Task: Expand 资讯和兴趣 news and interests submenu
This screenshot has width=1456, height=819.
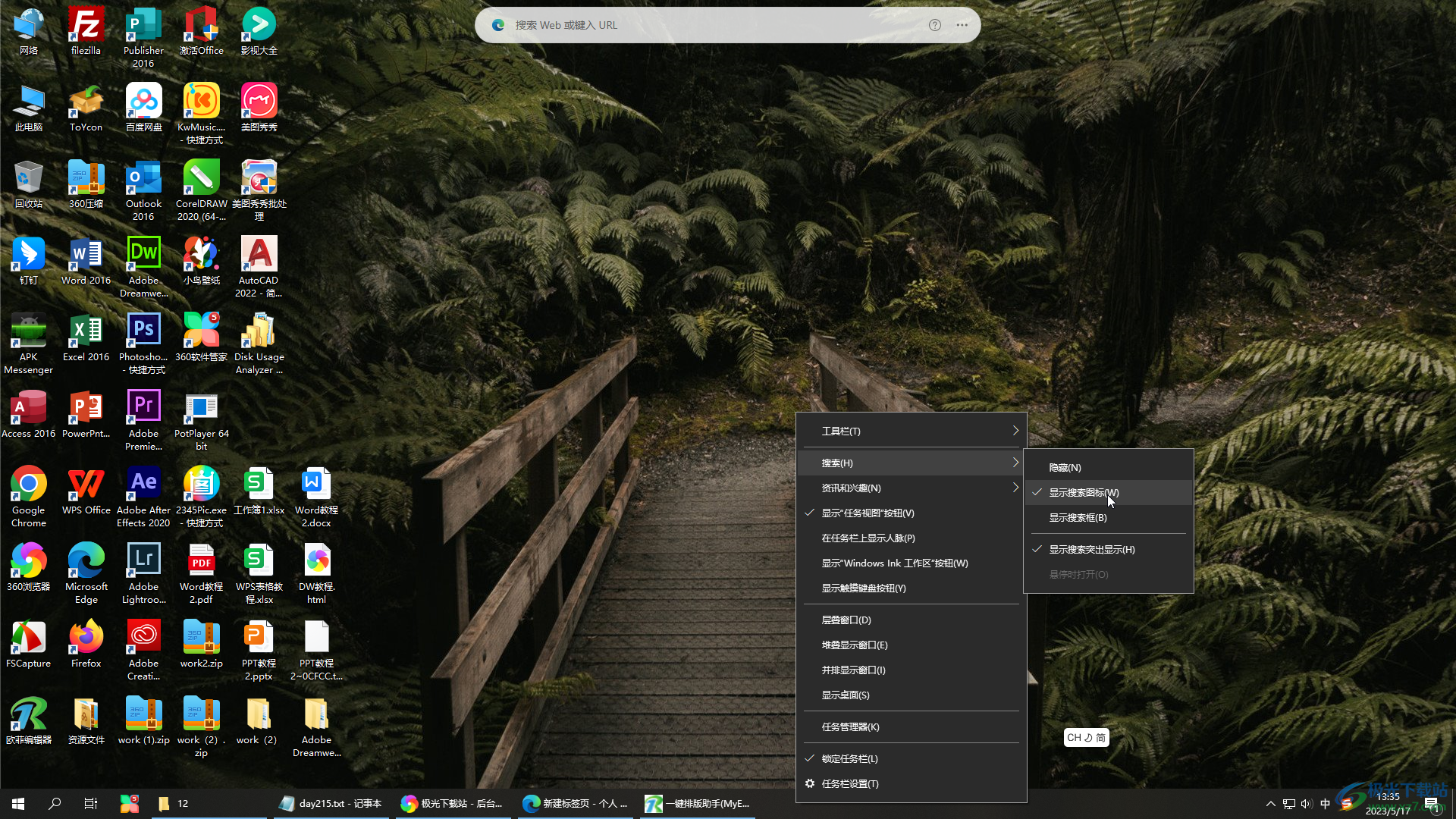Action: (x=912, y=487)
